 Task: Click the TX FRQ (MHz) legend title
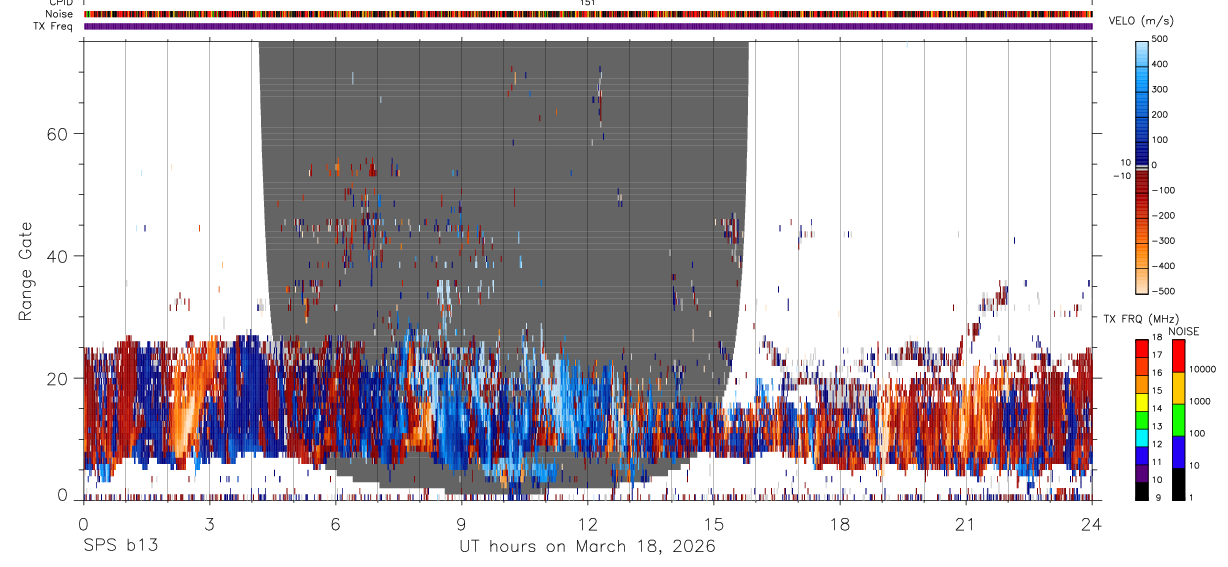click(1140, 319)
